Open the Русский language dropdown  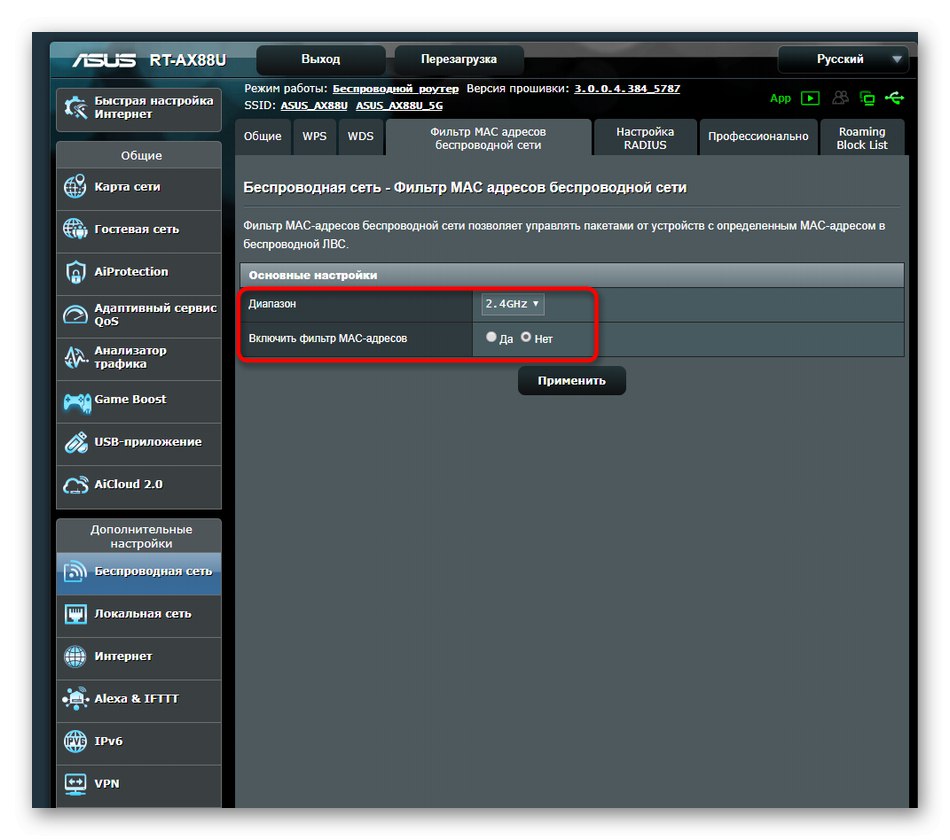point(843,59)
